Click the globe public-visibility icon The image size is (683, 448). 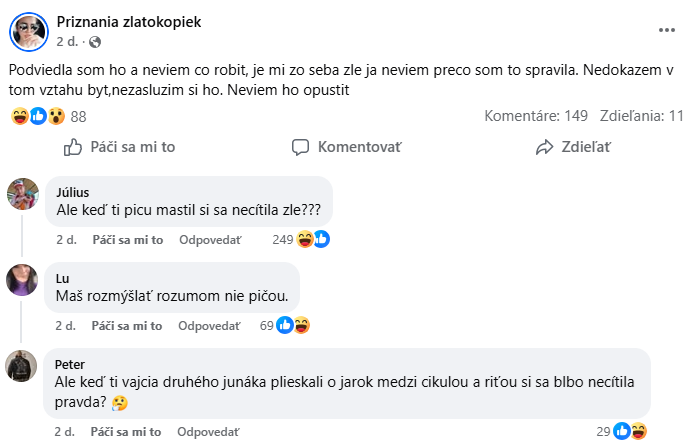[95, 42]
